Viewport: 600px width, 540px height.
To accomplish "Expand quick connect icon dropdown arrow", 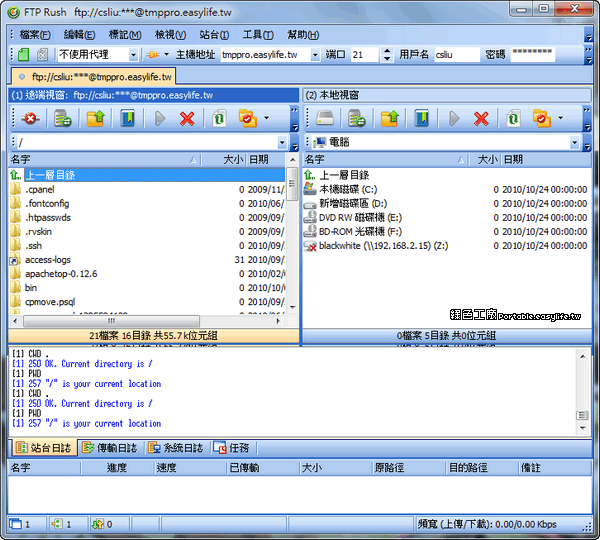I will point(166,55).
